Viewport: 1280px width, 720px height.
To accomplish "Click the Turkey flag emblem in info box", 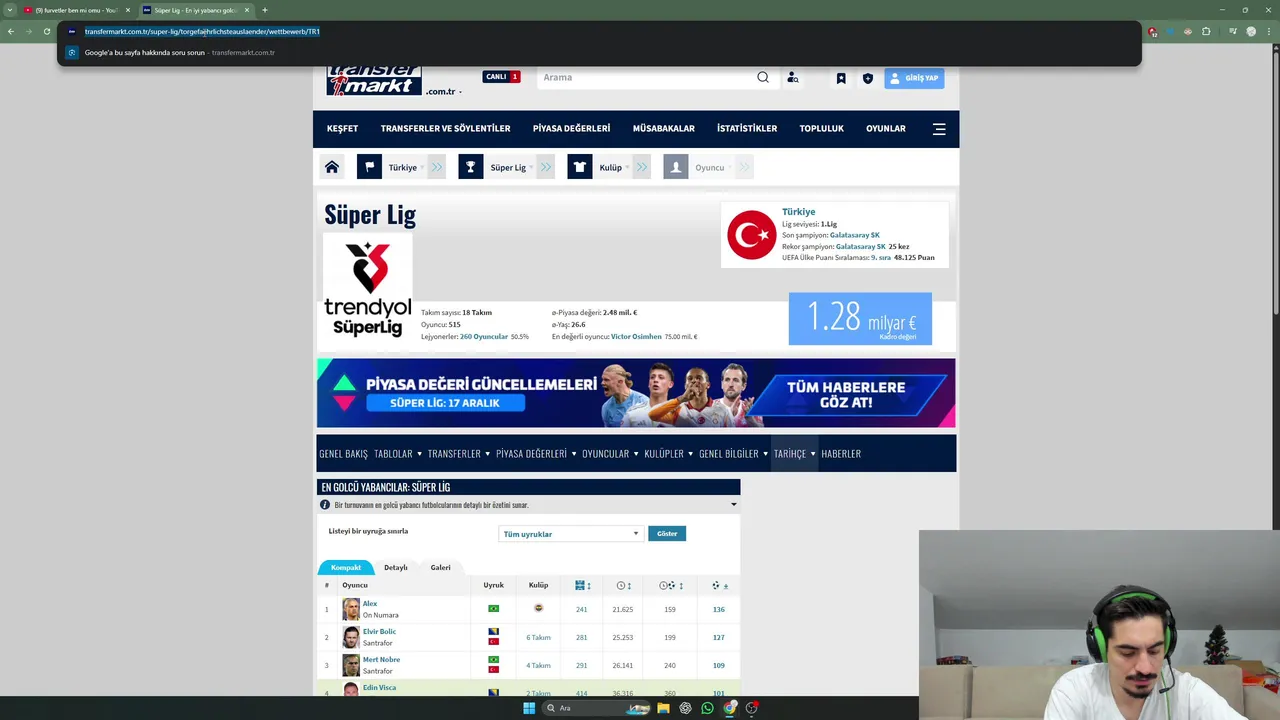I will pyautogui.click(x=751, y=235).
